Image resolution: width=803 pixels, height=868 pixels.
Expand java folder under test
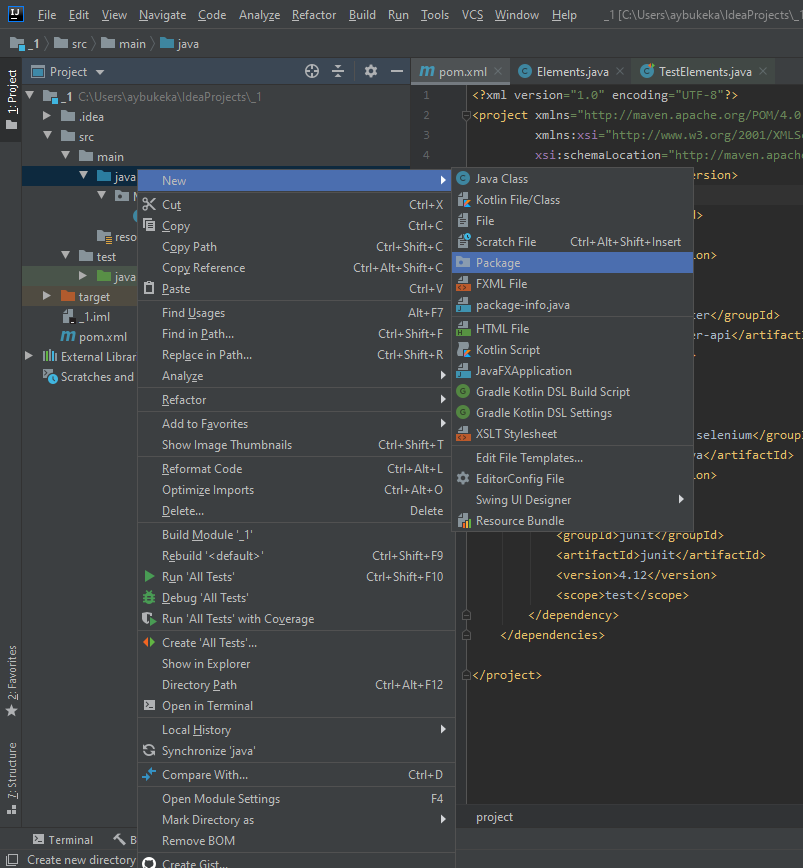click(83, 276)
